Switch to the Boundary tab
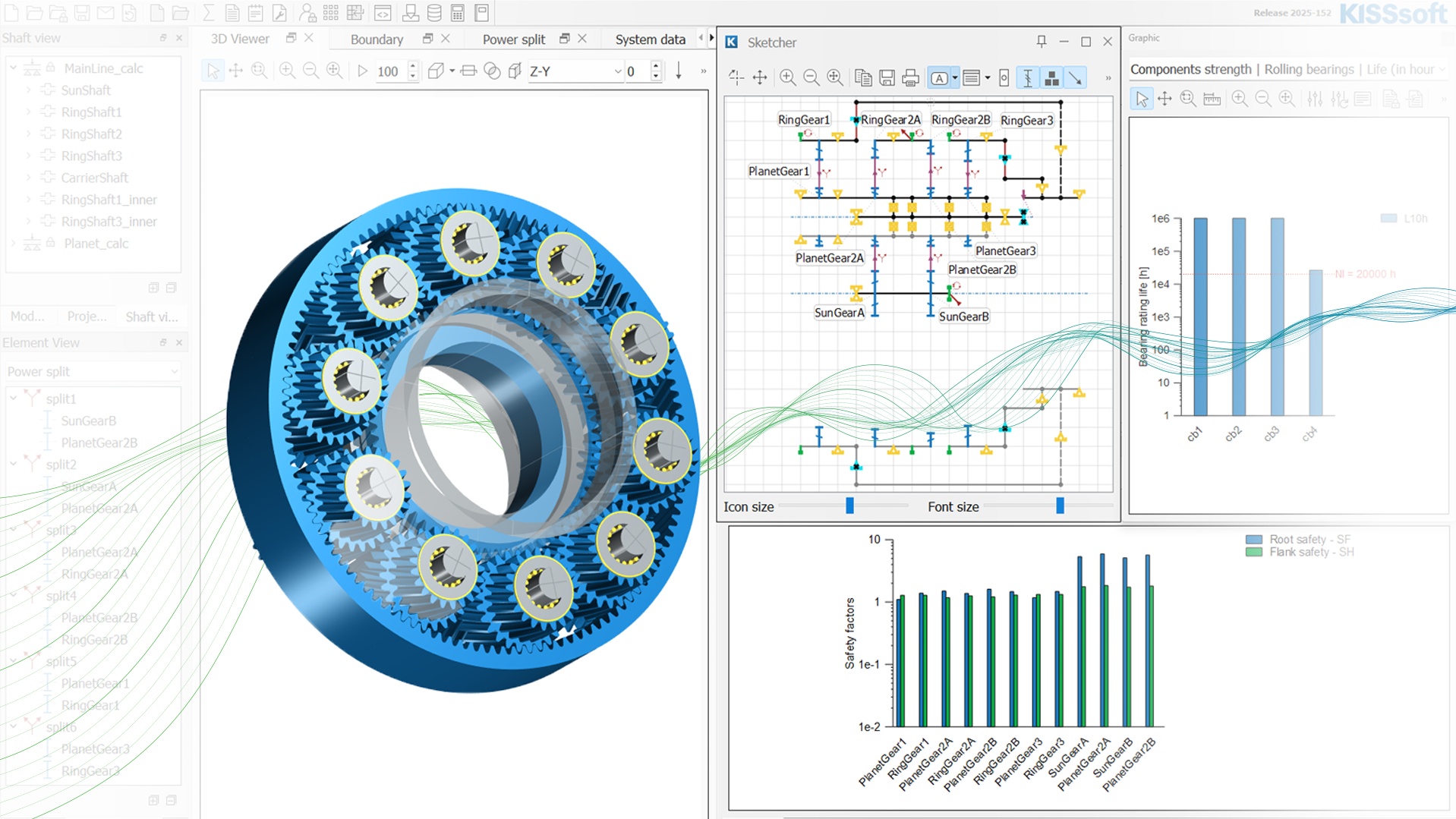The width and height of the screenshot is (1456, 819). click(377, 39)
